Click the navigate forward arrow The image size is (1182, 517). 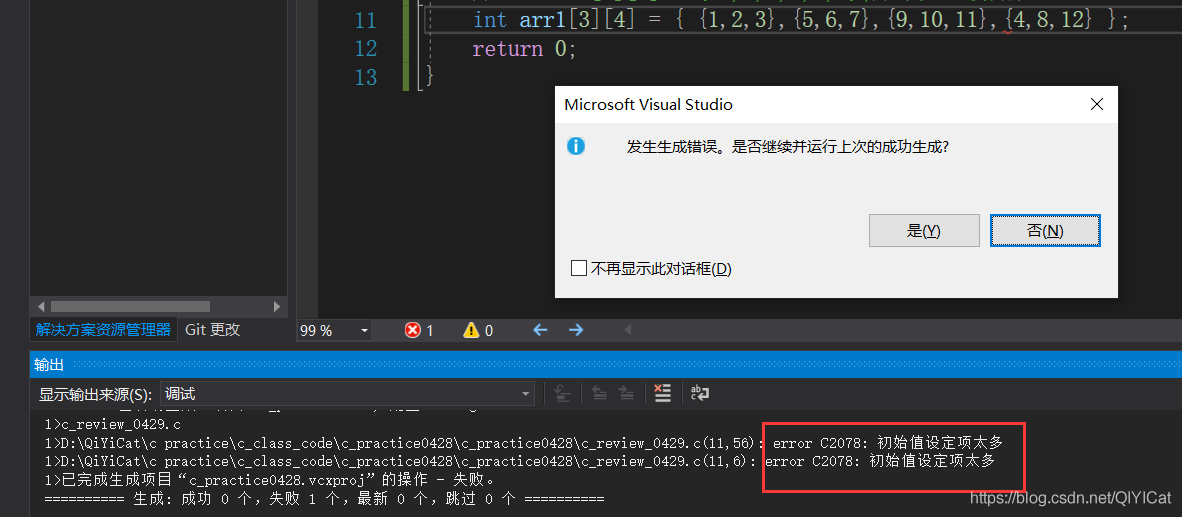pos(576,330)
